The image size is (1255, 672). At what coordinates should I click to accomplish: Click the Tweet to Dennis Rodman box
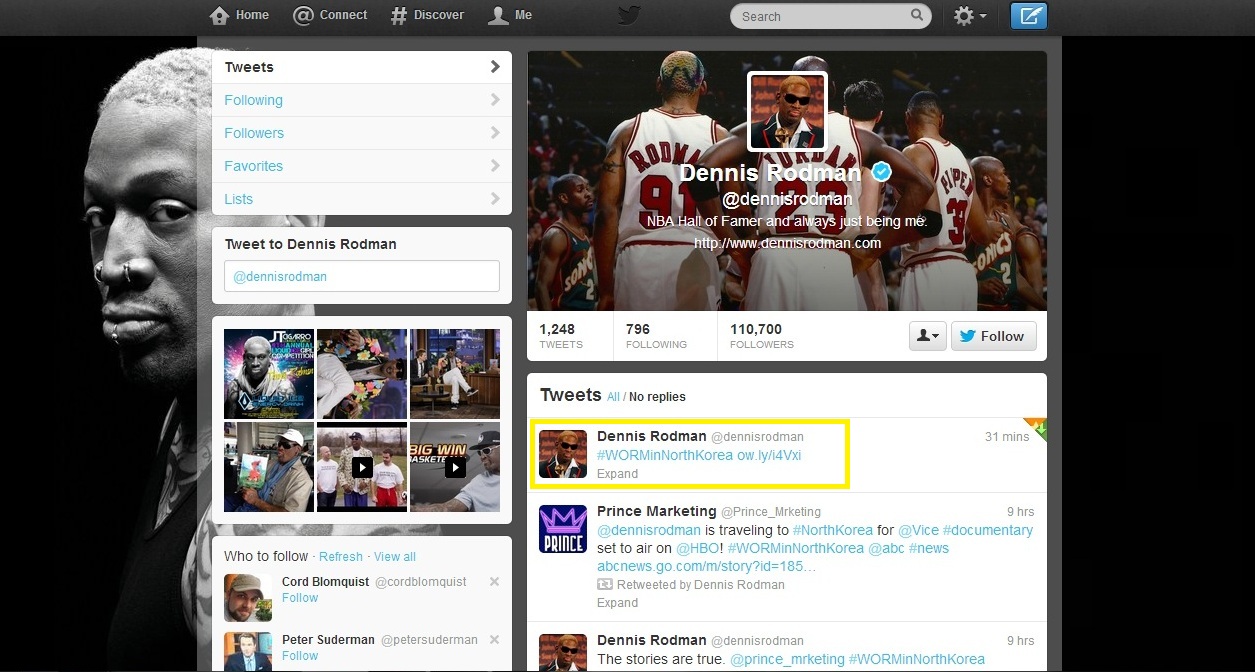click(362, 276)
